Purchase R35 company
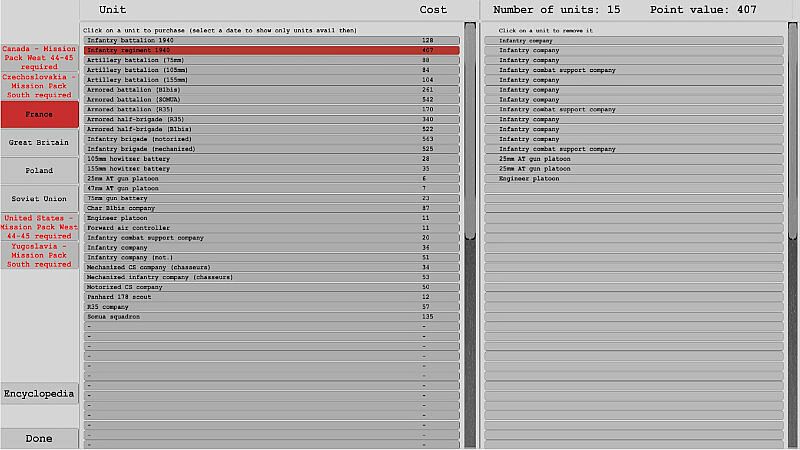The image size is (800, 450). pos(271,307)
